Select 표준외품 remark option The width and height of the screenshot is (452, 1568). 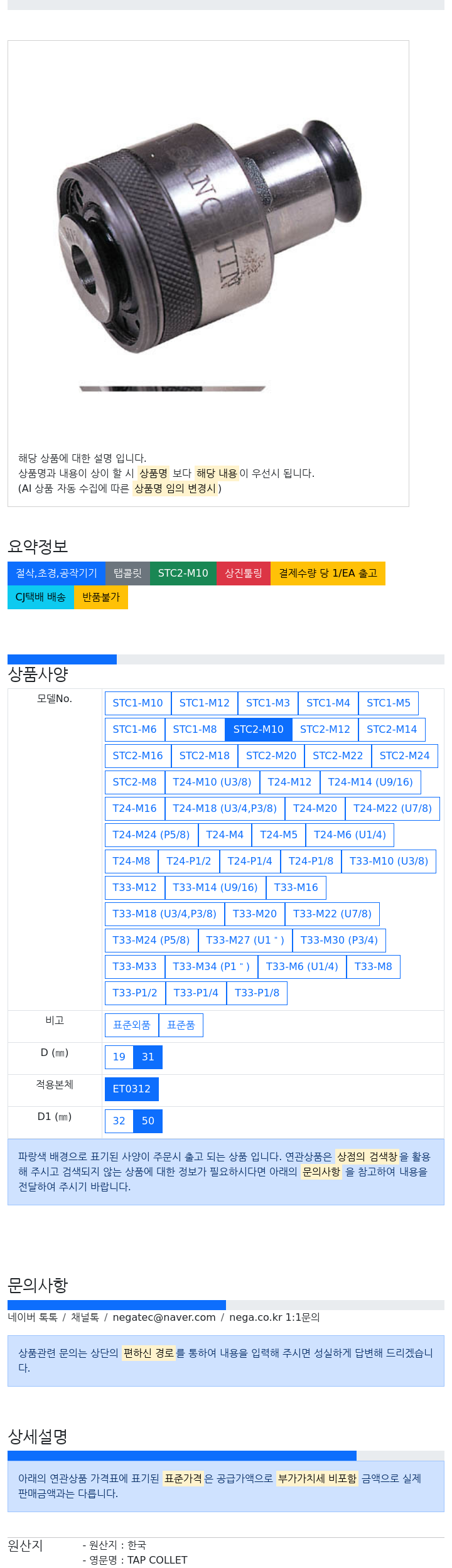pyautogui.click(x=131, y=1025)
